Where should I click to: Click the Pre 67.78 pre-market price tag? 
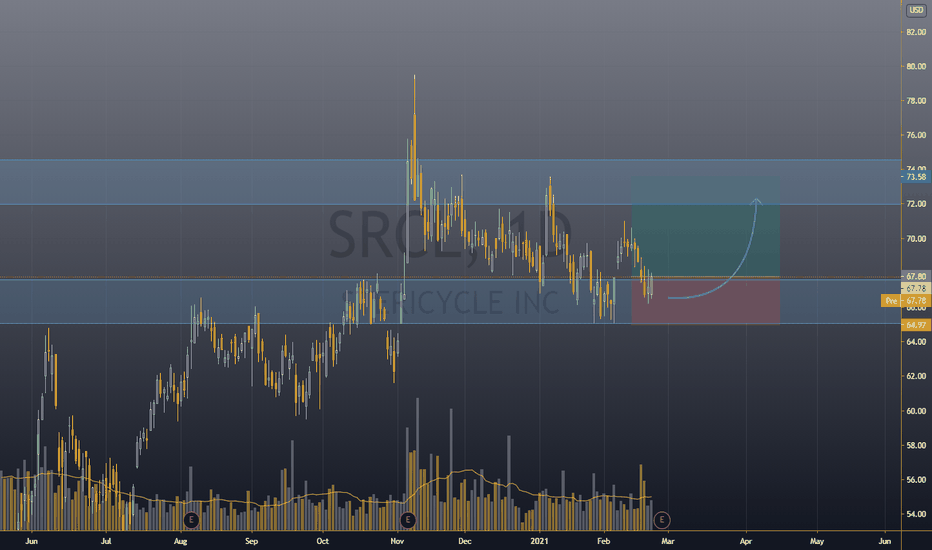pos(906,301)
